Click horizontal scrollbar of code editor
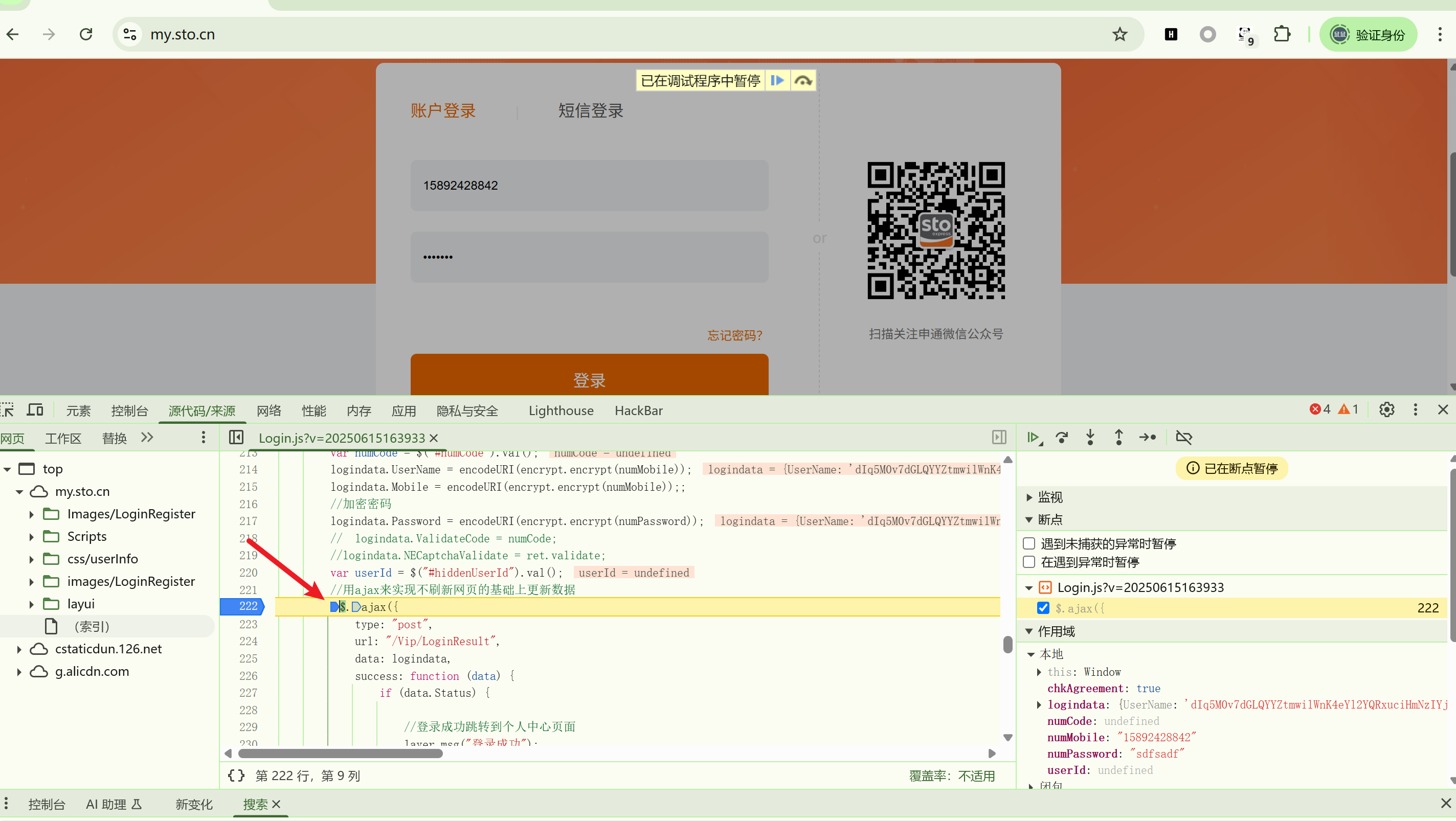1456x821 pixels. (340, 753)
